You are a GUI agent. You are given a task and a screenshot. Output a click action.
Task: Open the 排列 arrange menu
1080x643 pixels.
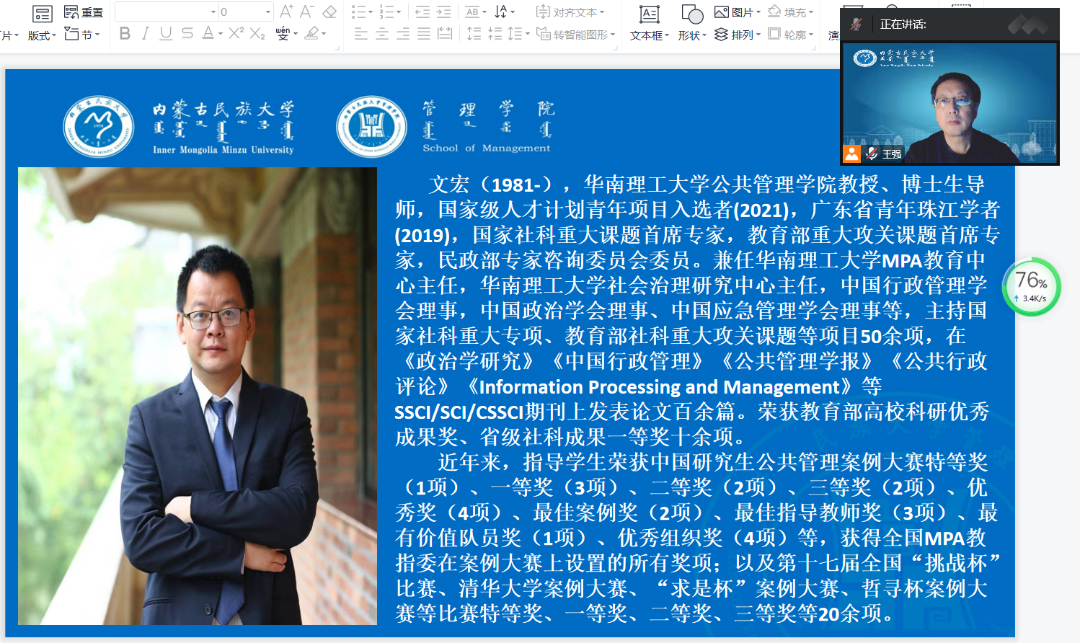point(738,35)
